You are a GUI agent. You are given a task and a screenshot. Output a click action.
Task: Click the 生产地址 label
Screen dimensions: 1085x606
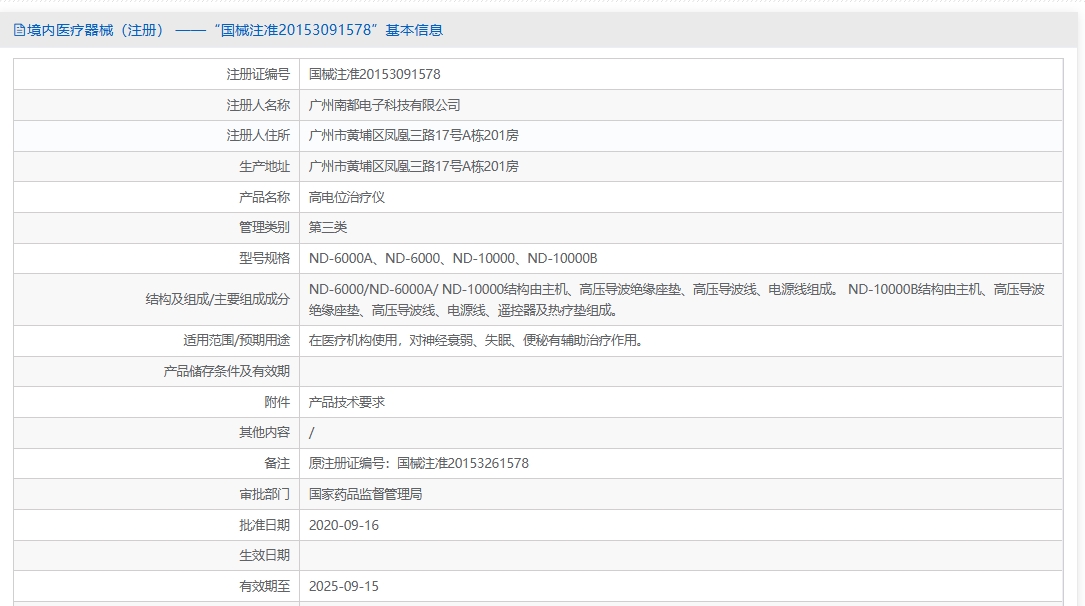coord(264,166)
